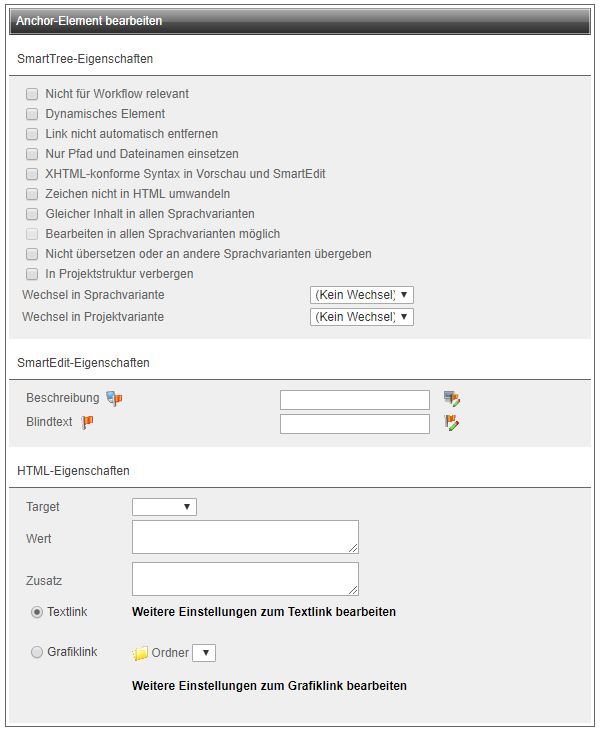Expand the Target dropdown
The image size is (600, 731).
tap(164, 507)
